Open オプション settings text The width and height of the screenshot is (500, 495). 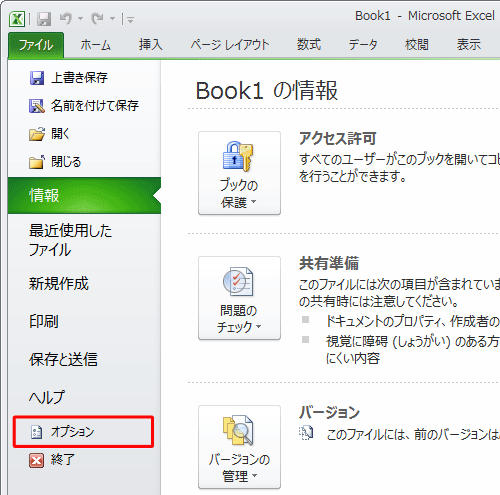click(72, 432)
